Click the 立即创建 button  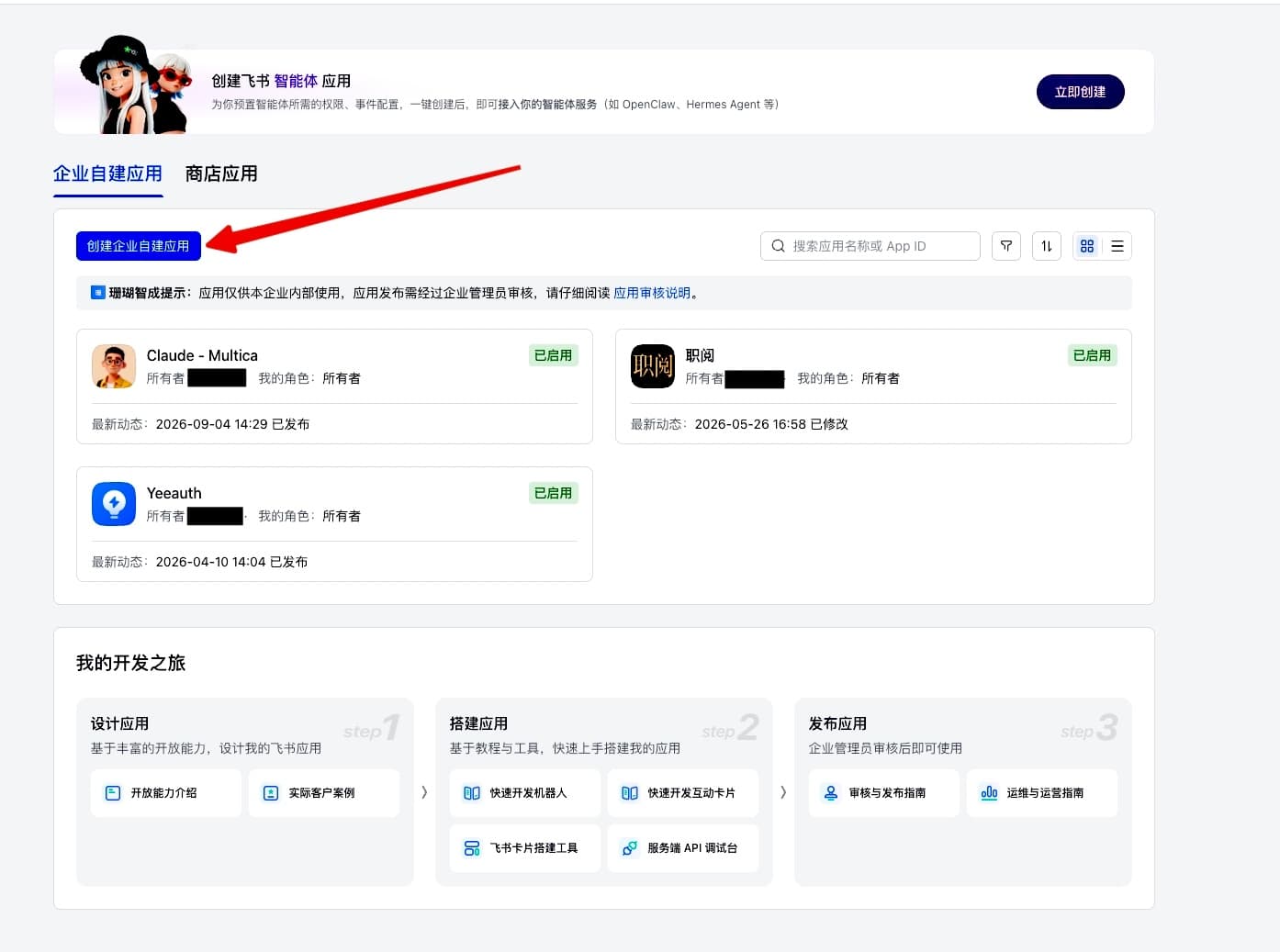1081,92
